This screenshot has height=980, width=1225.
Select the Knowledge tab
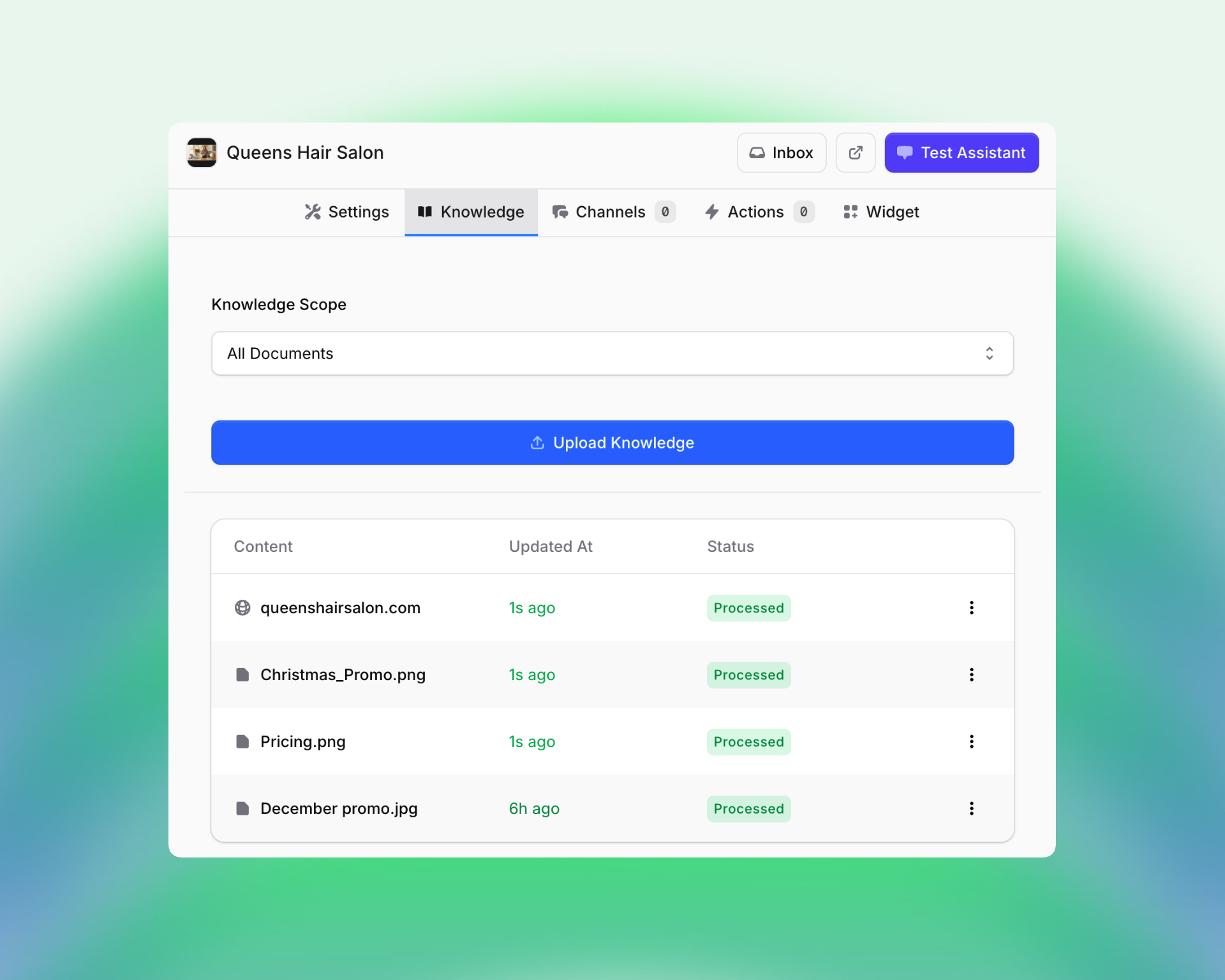471,212
